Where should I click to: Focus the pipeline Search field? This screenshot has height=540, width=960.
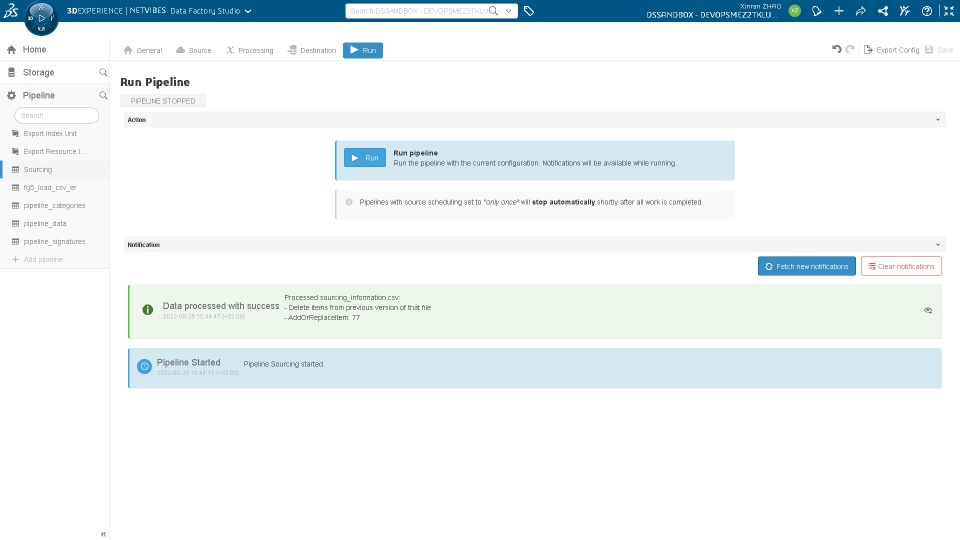coord(56,115)
